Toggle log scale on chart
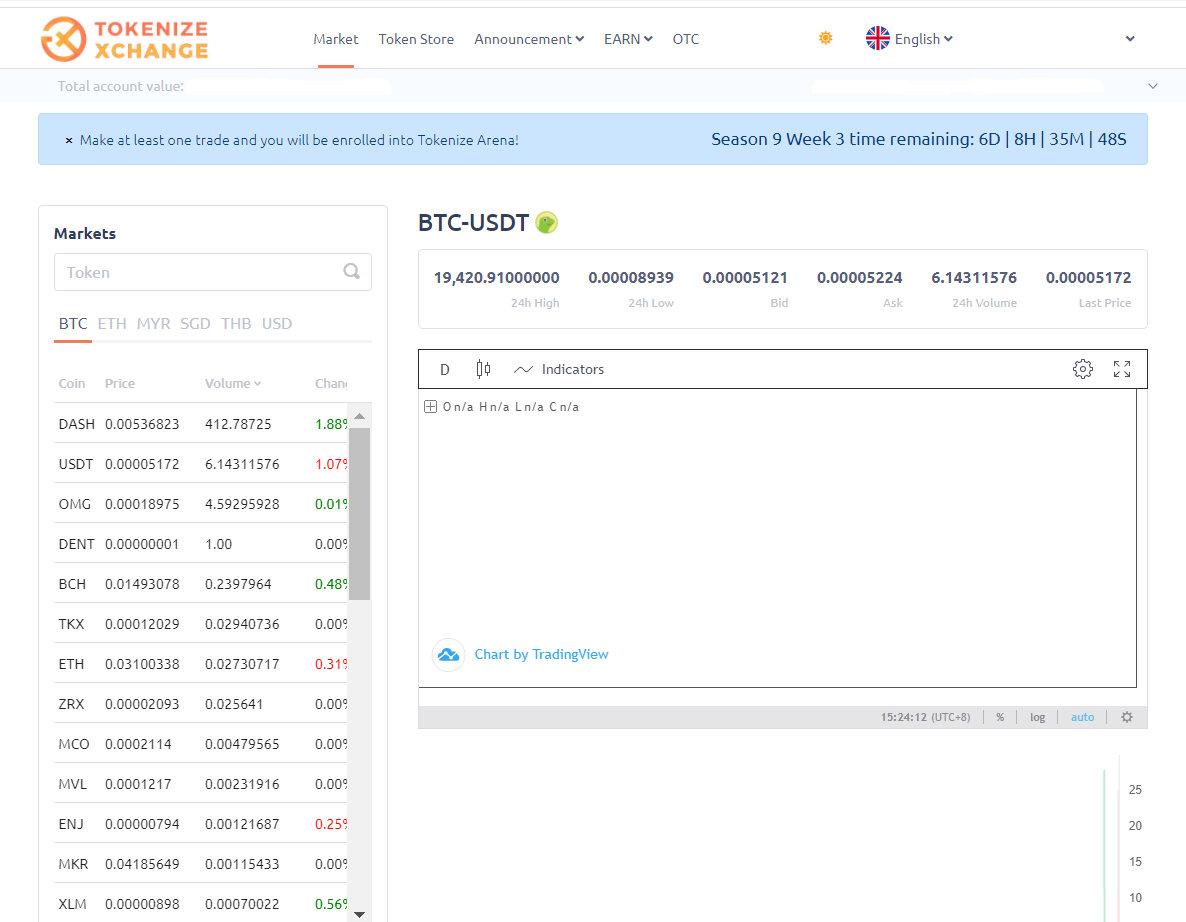 pyautogui.click(x=1037, y=717)
